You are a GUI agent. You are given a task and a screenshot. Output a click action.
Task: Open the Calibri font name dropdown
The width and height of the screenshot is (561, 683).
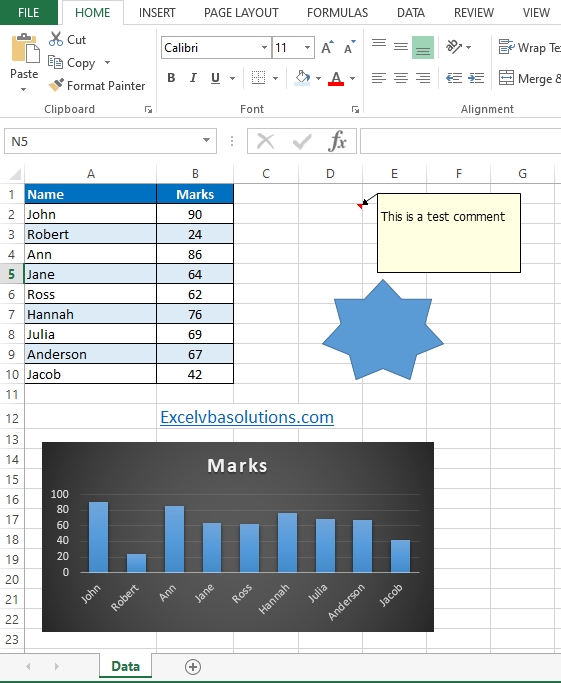pyautogui.click(x=264, y=47)
